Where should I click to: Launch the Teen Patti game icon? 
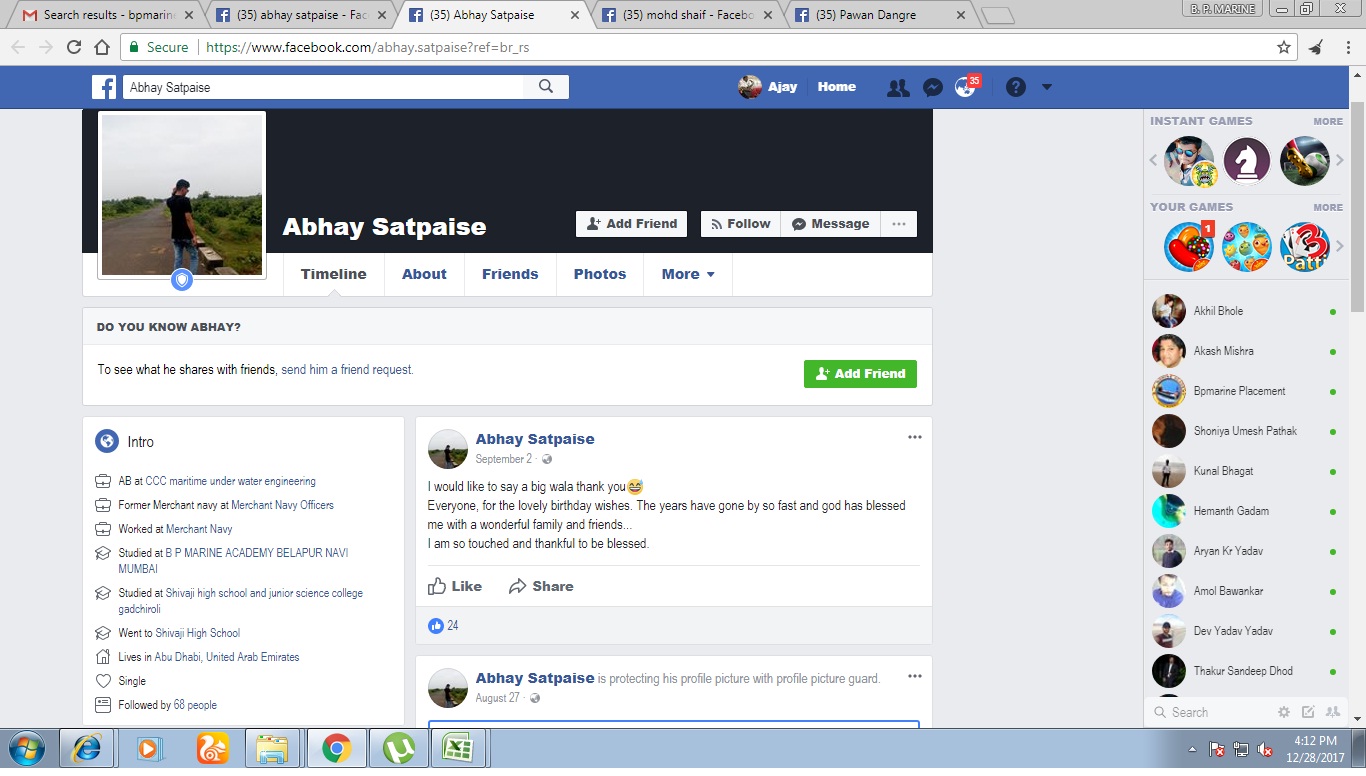tap(1305, 247)
